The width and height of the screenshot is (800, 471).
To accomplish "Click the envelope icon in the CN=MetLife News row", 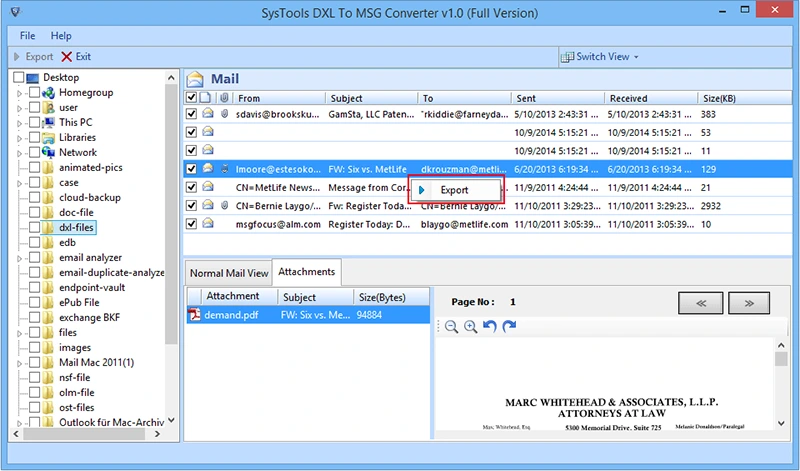I will 208,187.
